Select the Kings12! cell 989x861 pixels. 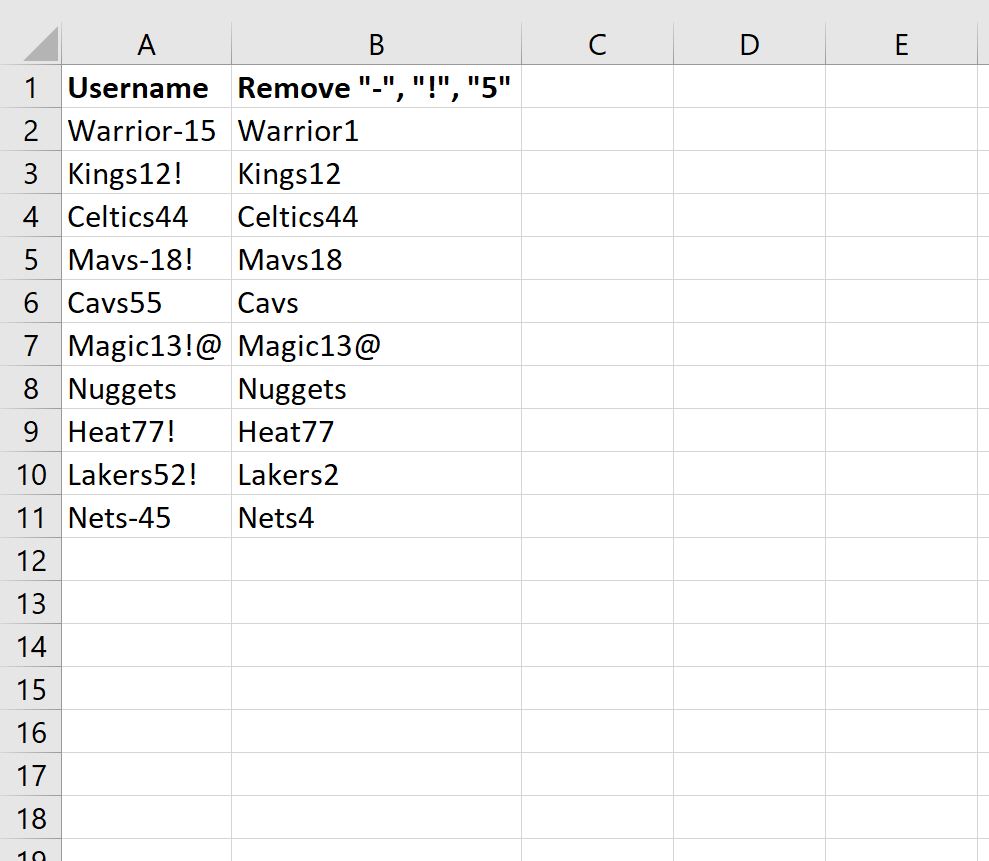(x=146, y=173)
